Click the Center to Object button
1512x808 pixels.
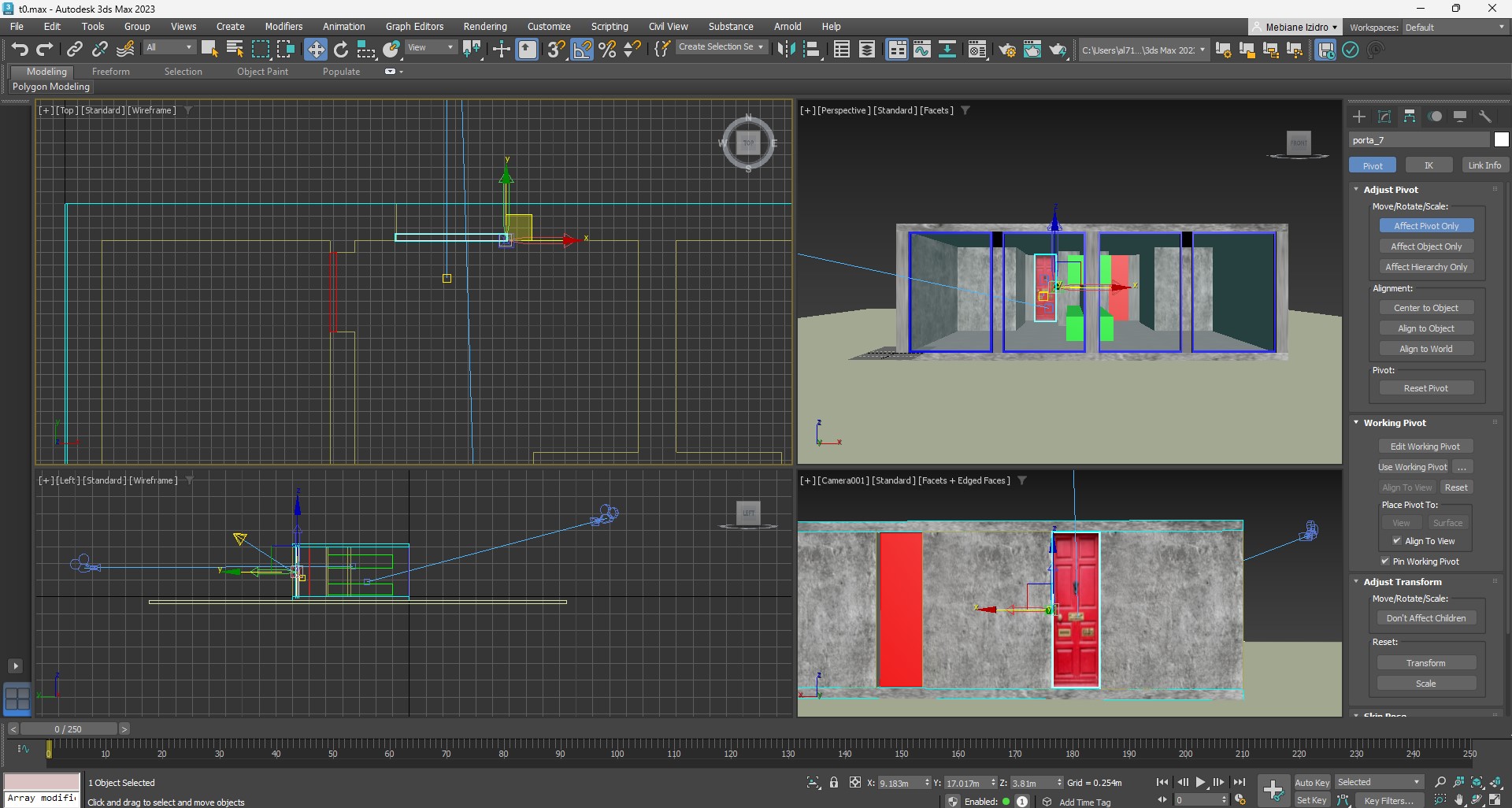coord(1426,308)
